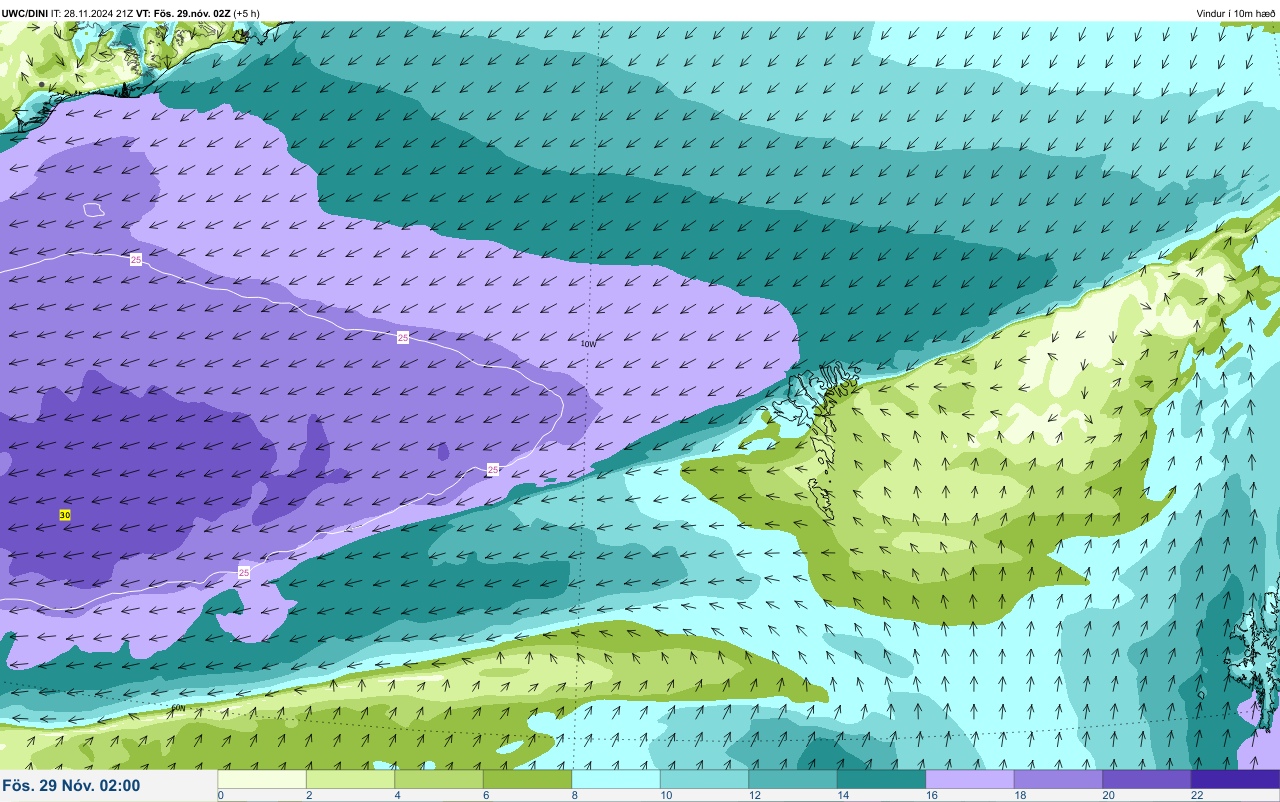Click the yellow 30 wind maximum label

(x=65, y=515)
